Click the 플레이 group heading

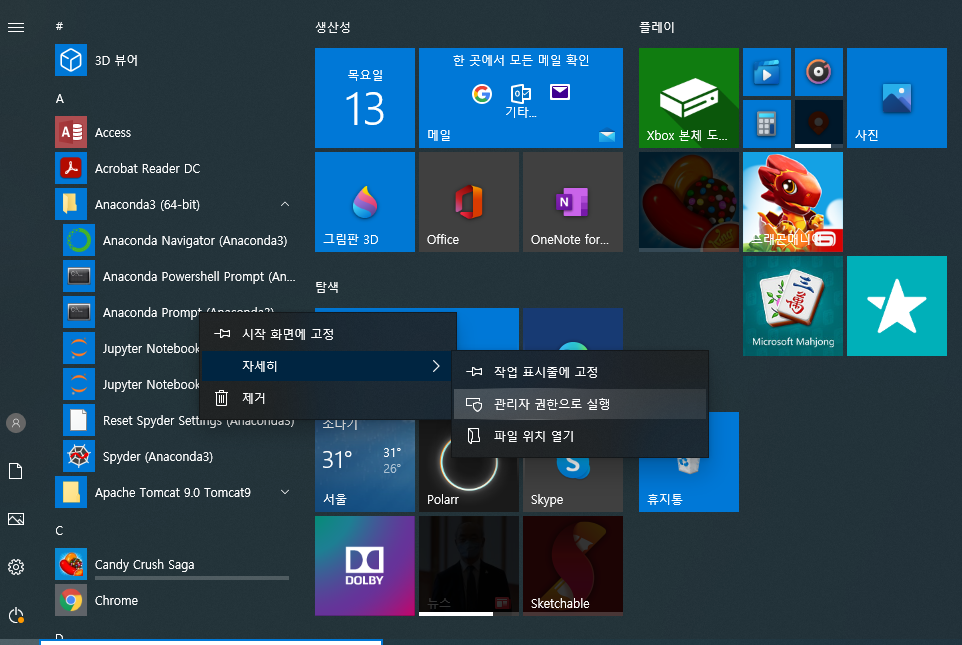pyautogui.click(x=656, y=27)
